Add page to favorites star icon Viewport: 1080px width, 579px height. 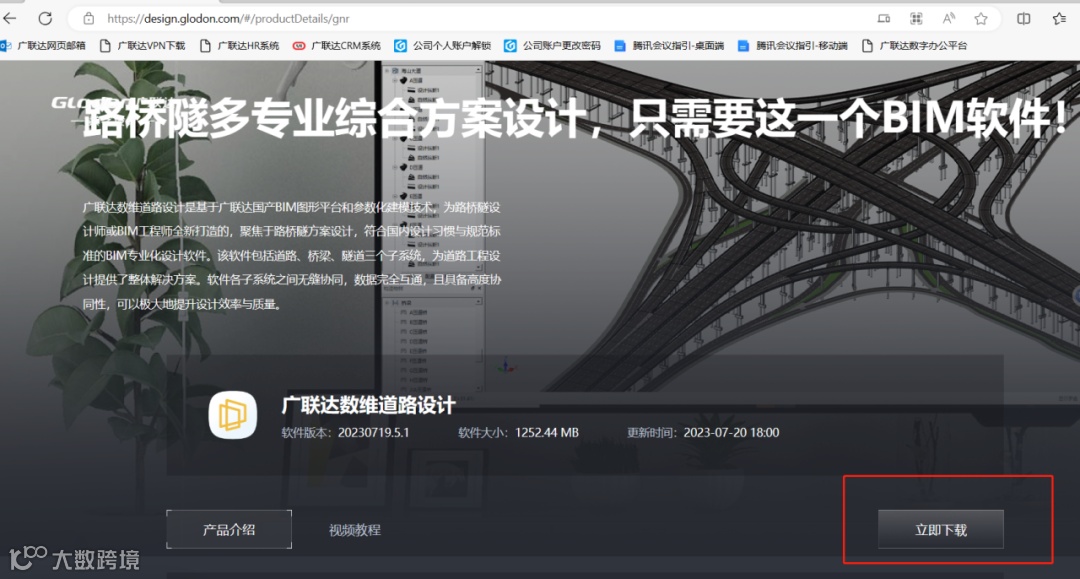(x=981, y=19)
